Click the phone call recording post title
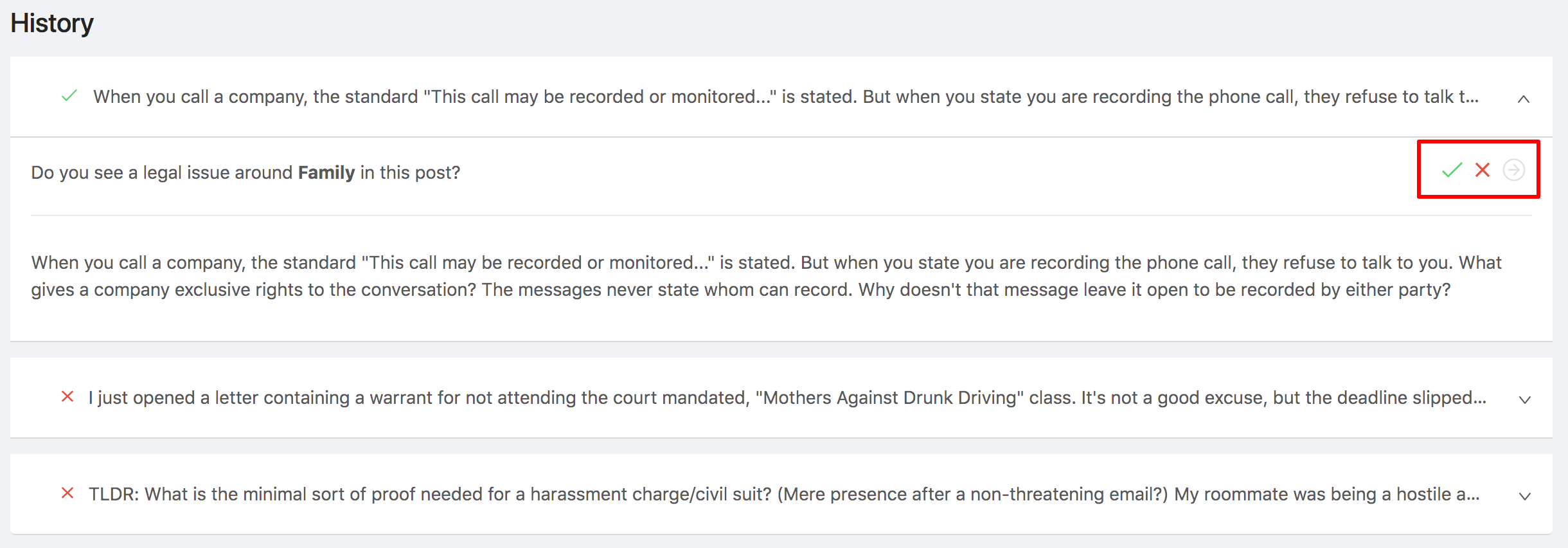The image size is (1568, 548). click(785, 96)
